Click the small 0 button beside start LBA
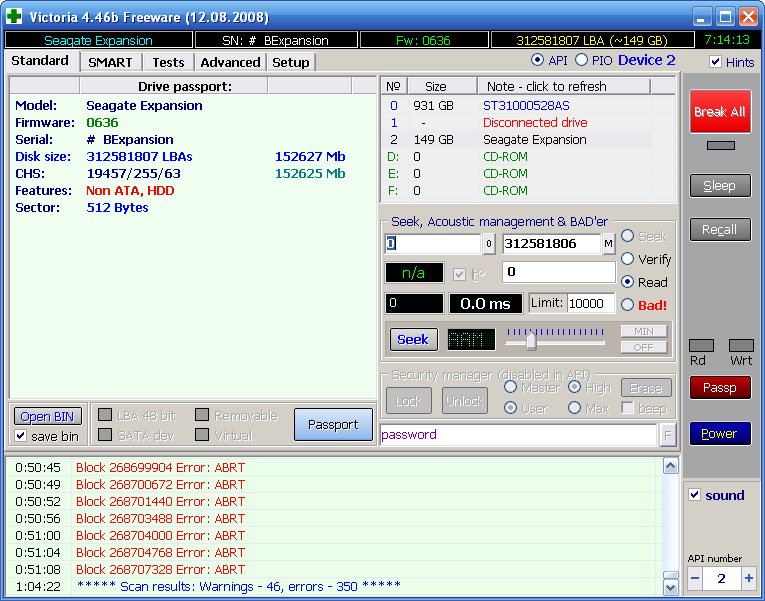765x601 pixels. click(489, 244)
